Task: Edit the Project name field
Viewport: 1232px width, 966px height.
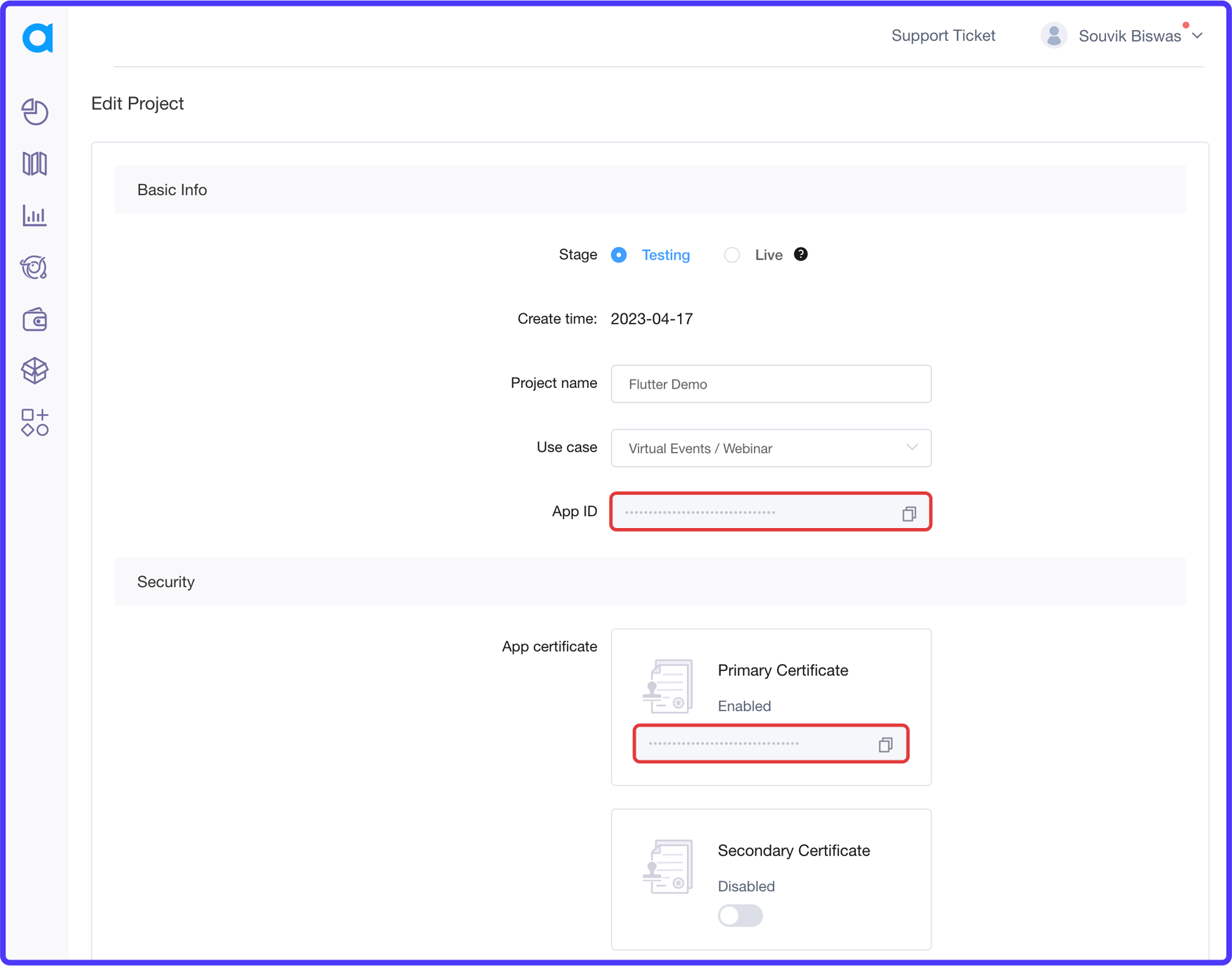Action: pos(771,384)
